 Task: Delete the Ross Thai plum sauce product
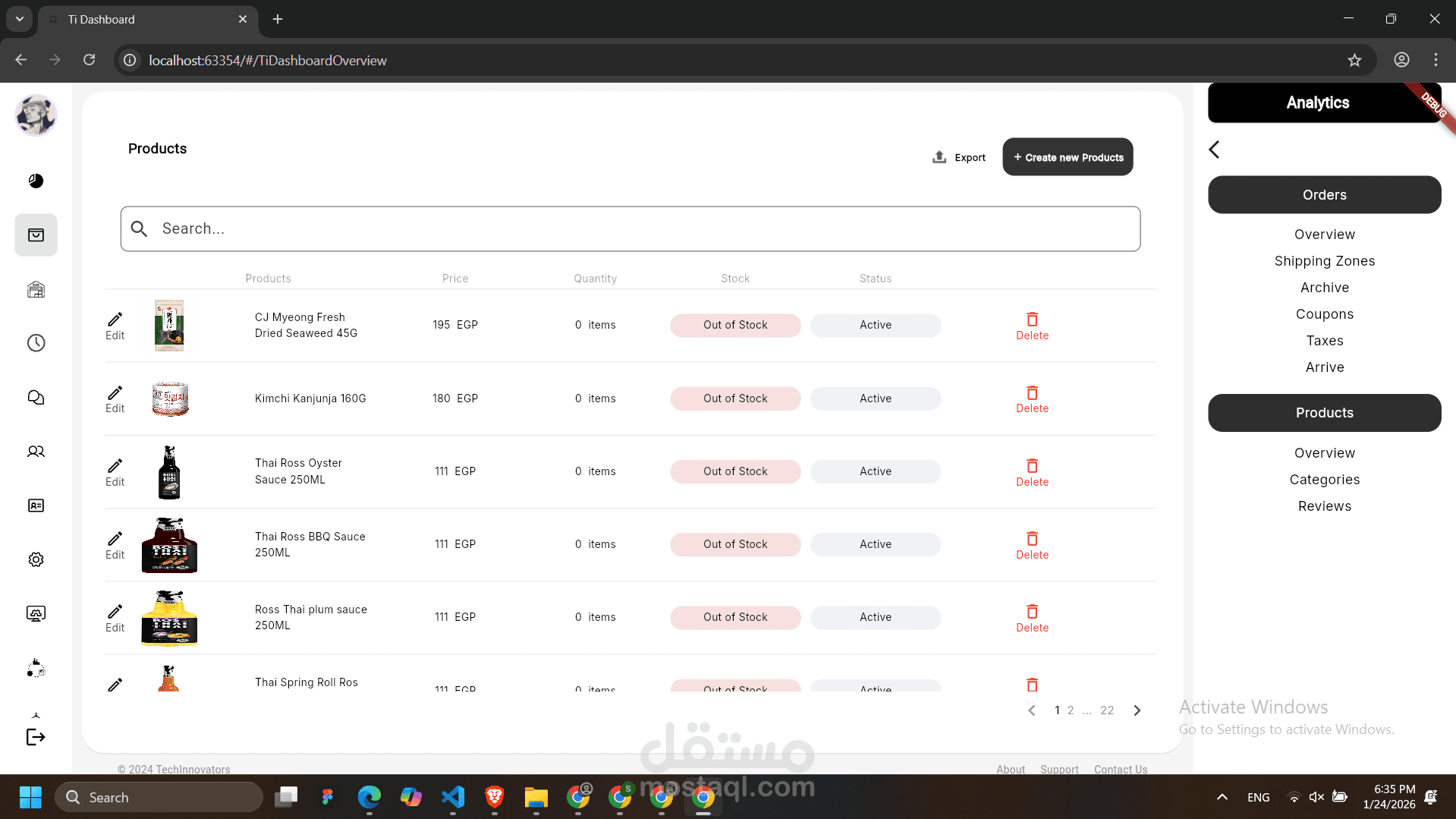coord(1032,619)
